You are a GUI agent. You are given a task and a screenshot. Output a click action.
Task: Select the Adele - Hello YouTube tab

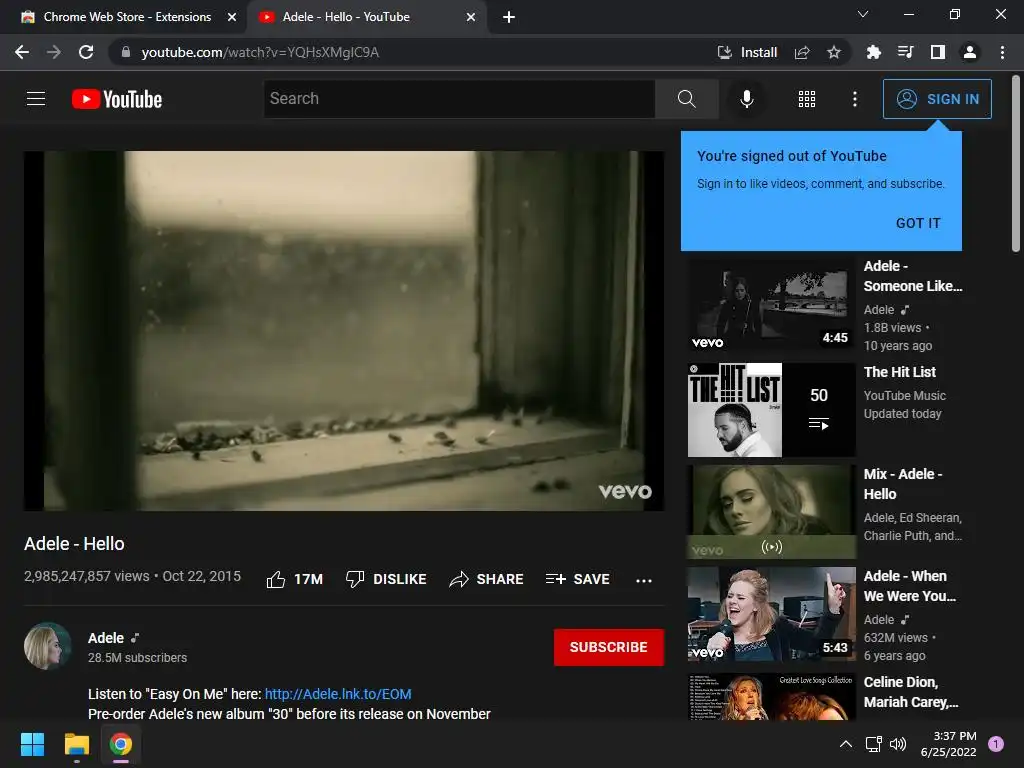tap(367, 17)
